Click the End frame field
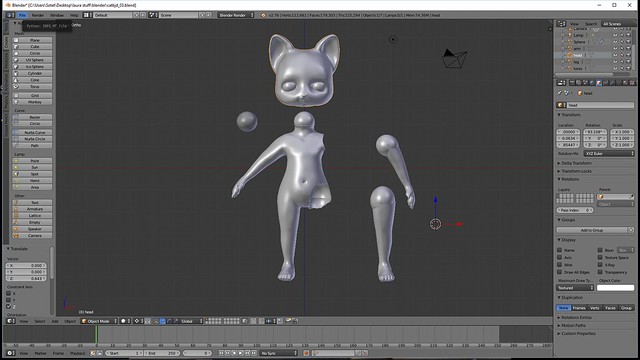The width and height of the screenshot is (640, 360). point(162,353)
